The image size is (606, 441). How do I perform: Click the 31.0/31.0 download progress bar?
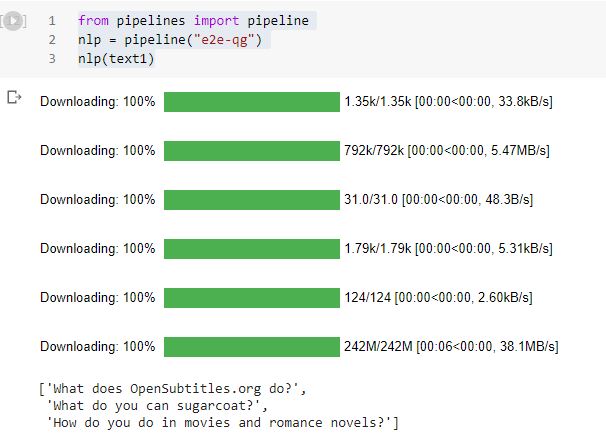[251, 200]
